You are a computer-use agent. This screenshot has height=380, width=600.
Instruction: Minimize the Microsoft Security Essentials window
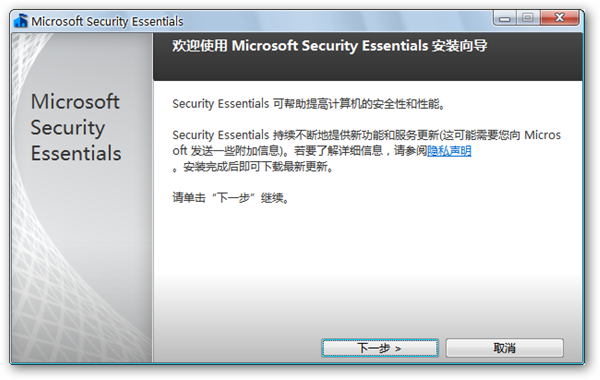[505, 18]
